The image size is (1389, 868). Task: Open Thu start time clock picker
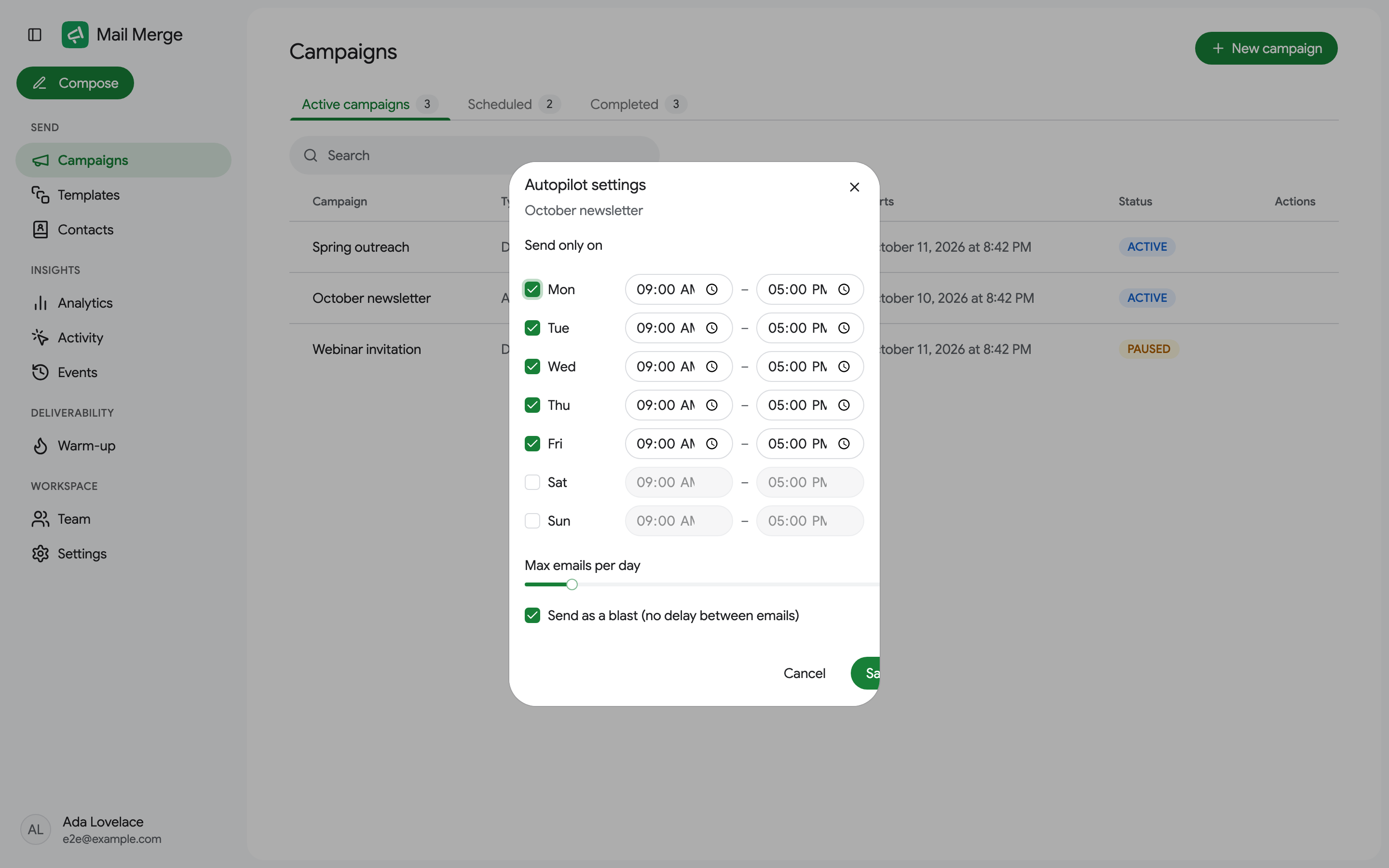click(x=712, y=405)
